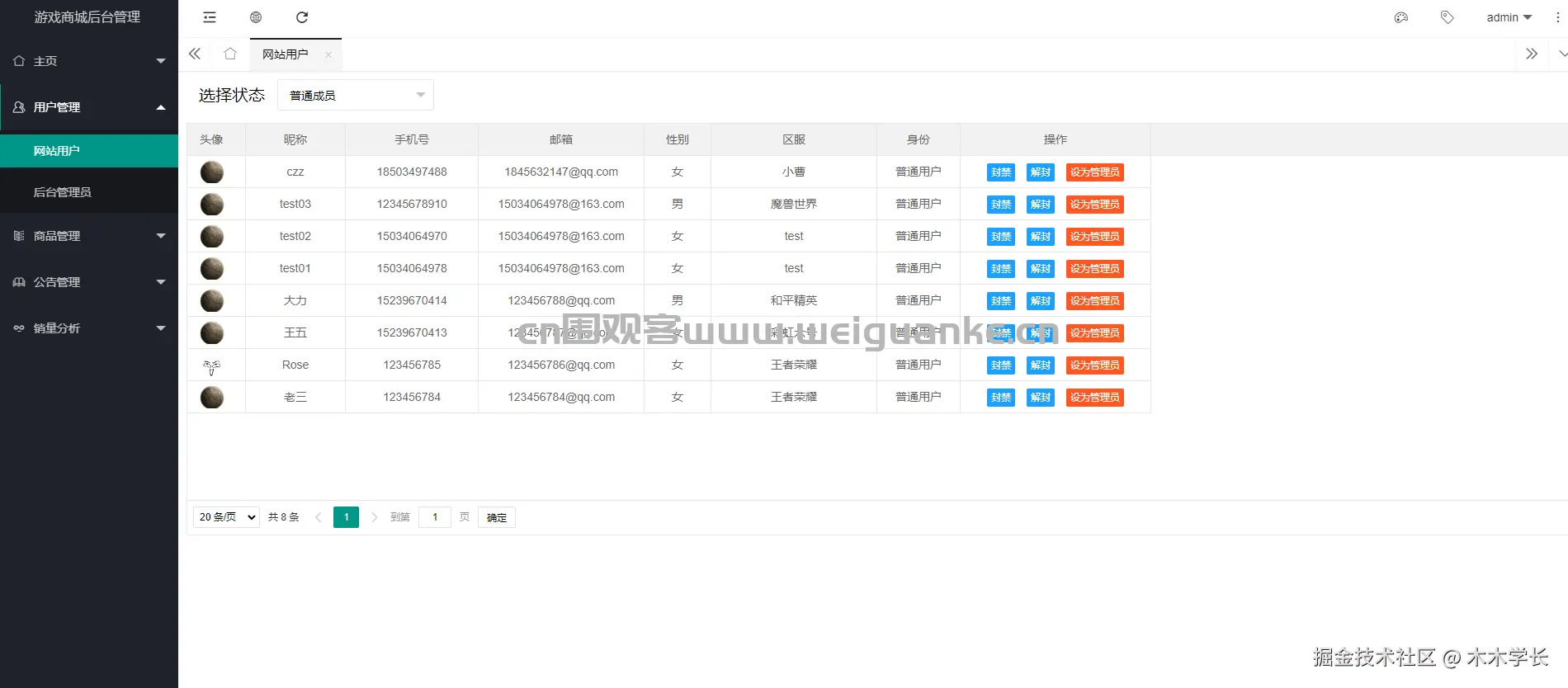Go to pagination page 1
Screen dimensions: 1568x688
pyautogui.click(x=346, y=517)
